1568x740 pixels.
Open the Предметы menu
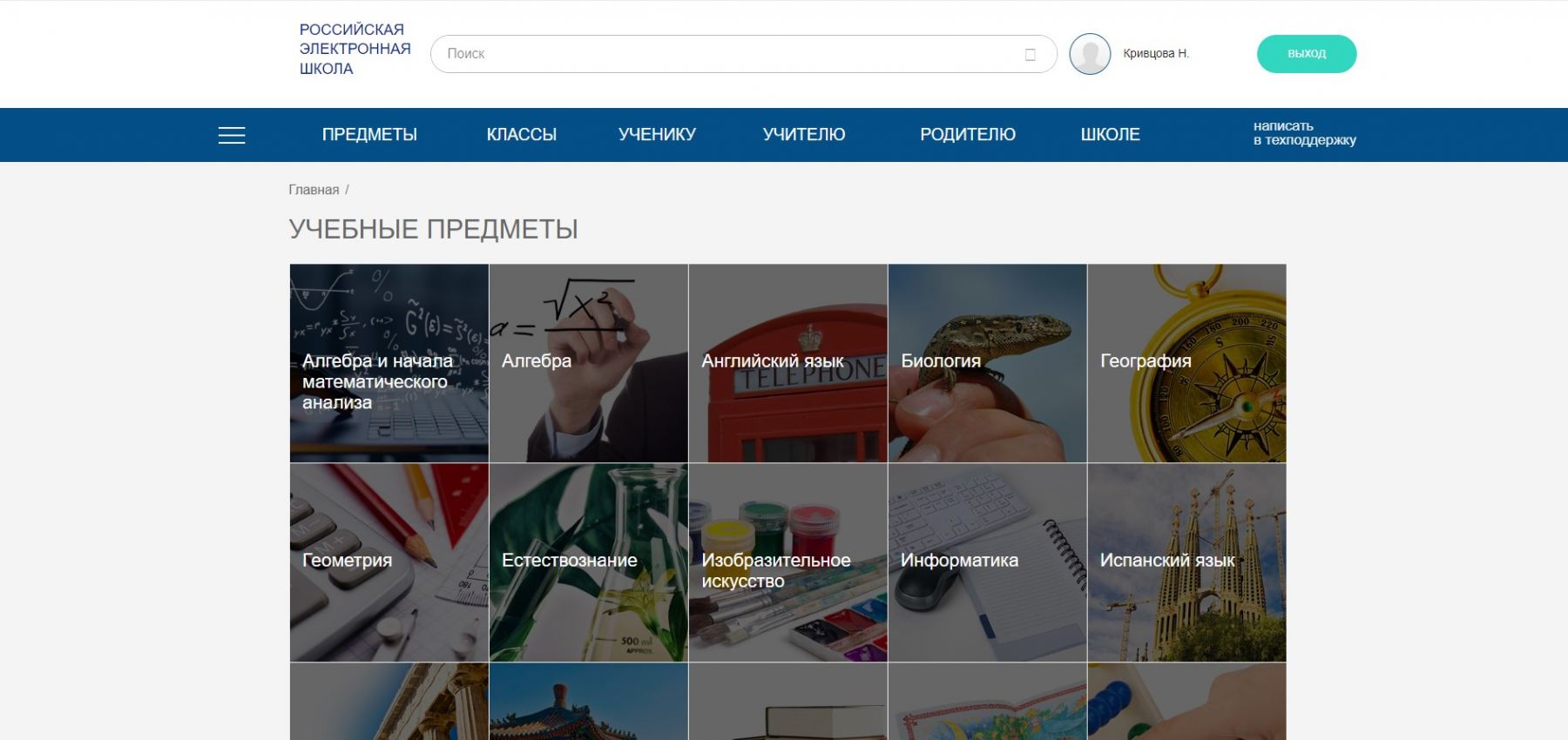coord(369,135)
